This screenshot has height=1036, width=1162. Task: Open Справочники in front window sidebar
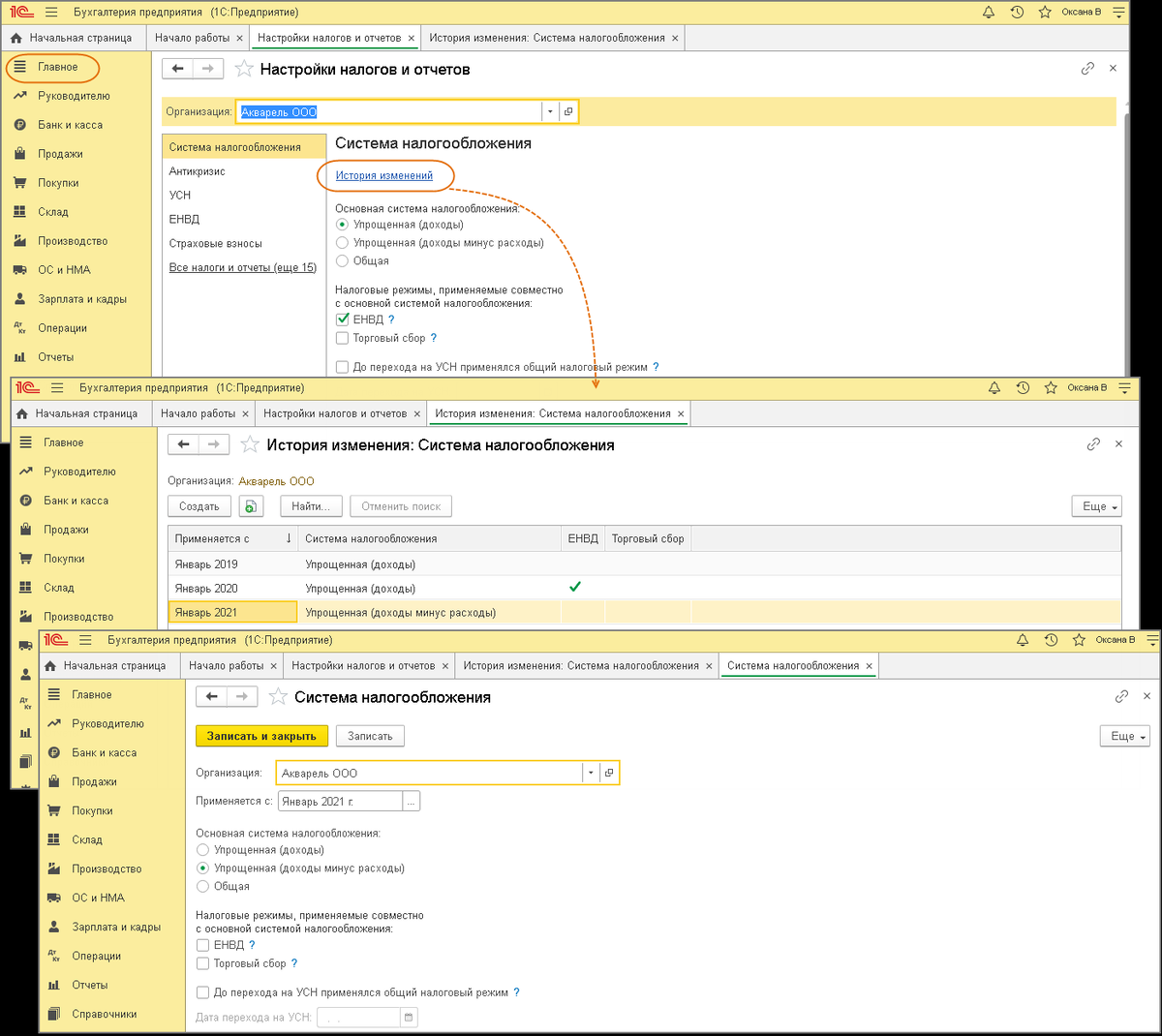[x=104, y=1014]
